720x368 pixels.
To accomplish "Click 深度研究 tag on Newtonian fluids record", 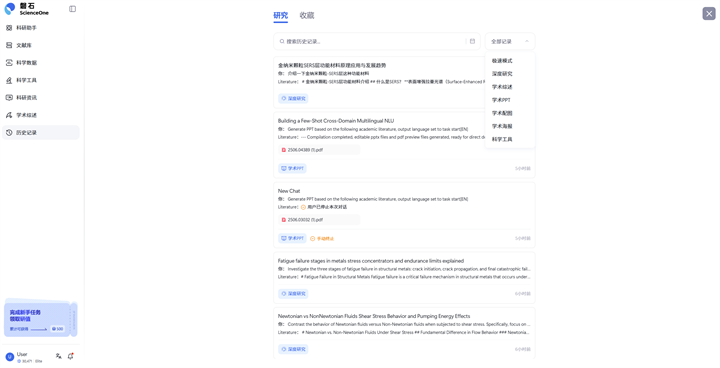I will point(293,349).
